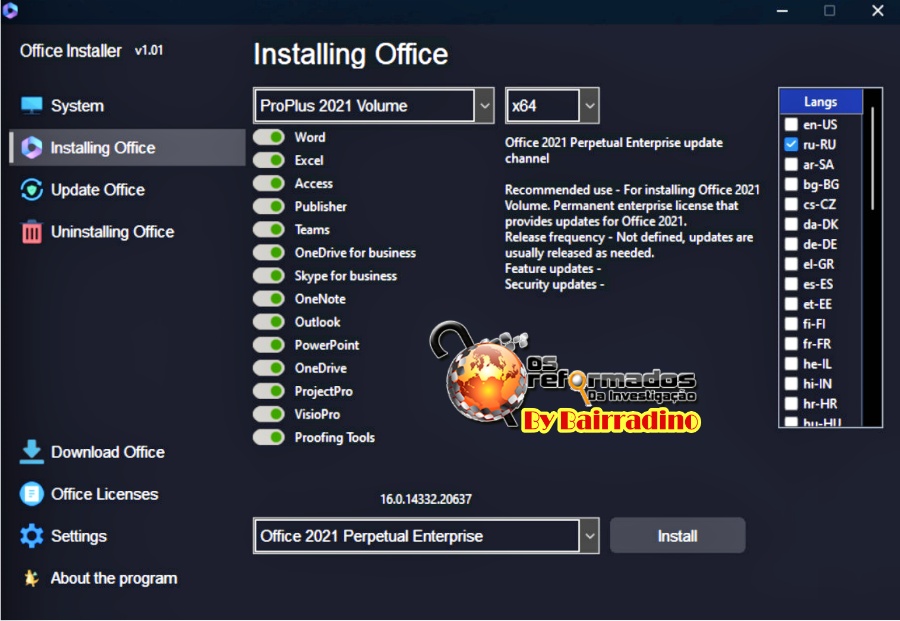This screenshot has height=621, width=900.
Task: Turn off the Excel toggle
Action: tap(269, 160)
